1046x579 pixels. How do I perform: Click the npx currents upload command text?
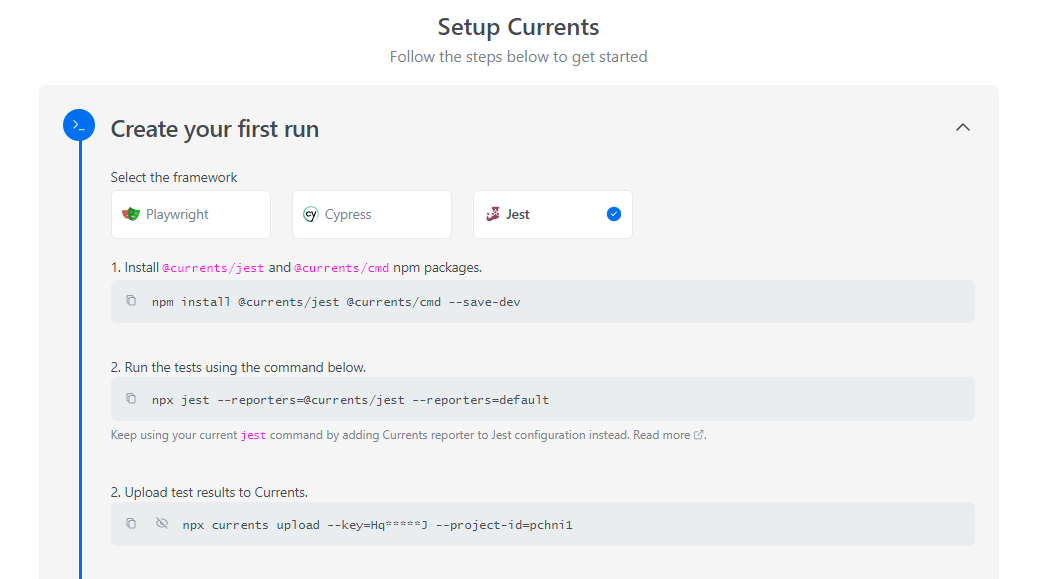pyautogui.click(x=378, y=525)
